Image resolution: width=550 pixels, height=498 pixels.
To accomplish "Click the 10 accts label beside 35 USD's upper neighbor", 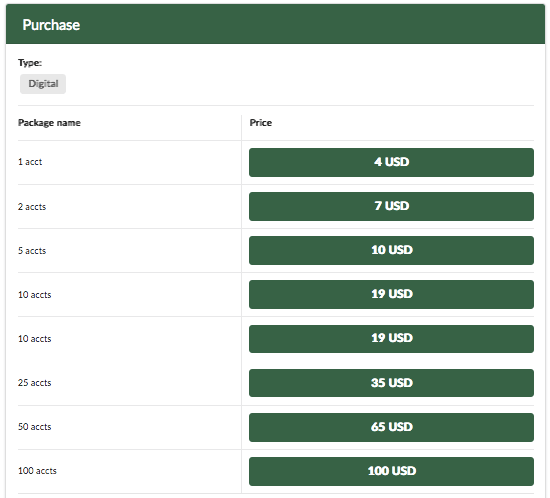I will click(35, 339).
